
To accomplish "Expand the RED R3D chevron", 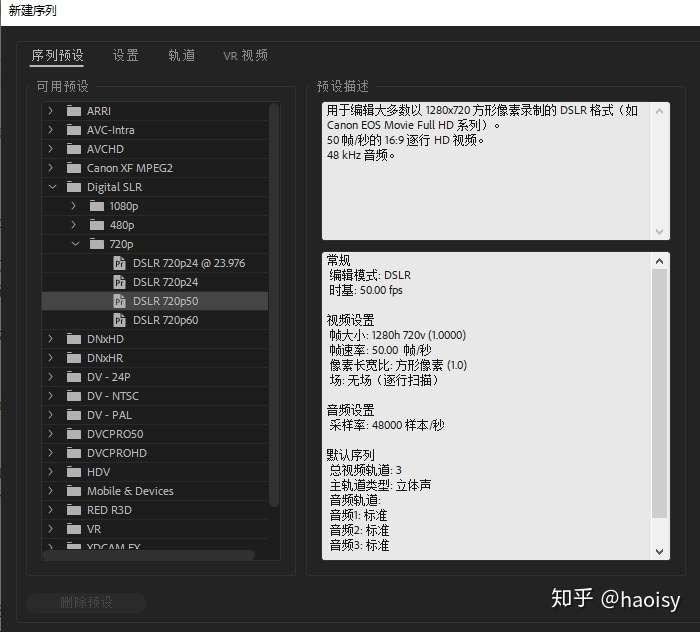I will (x=51, y=510).
